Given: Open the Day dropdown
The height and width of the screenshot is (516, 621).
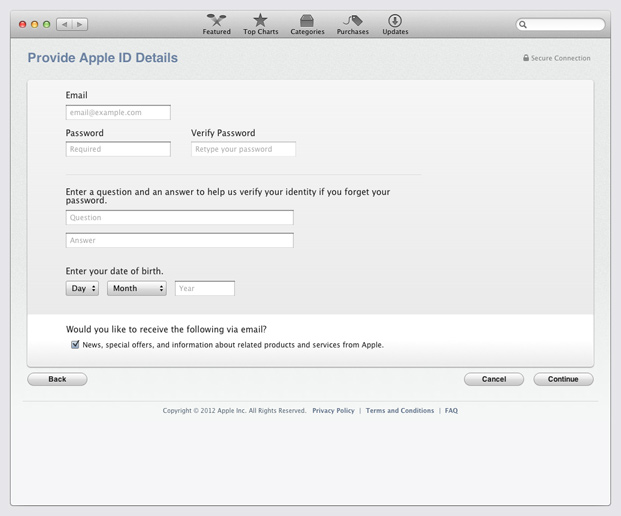Looking at the screenshot, I should [x=82, y=288].
